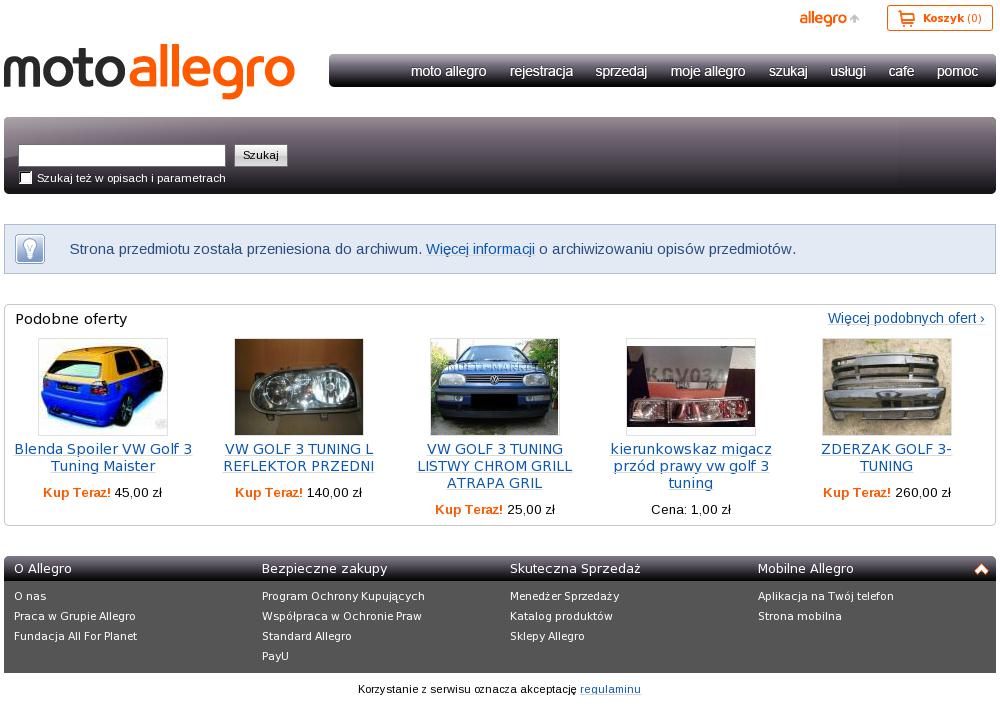This screenshot has width=1000, height=709.
Task: Click the 'Skuteczna Sprzedaż' footer heading
Action: pyautogui.click(x=575, y=569)
